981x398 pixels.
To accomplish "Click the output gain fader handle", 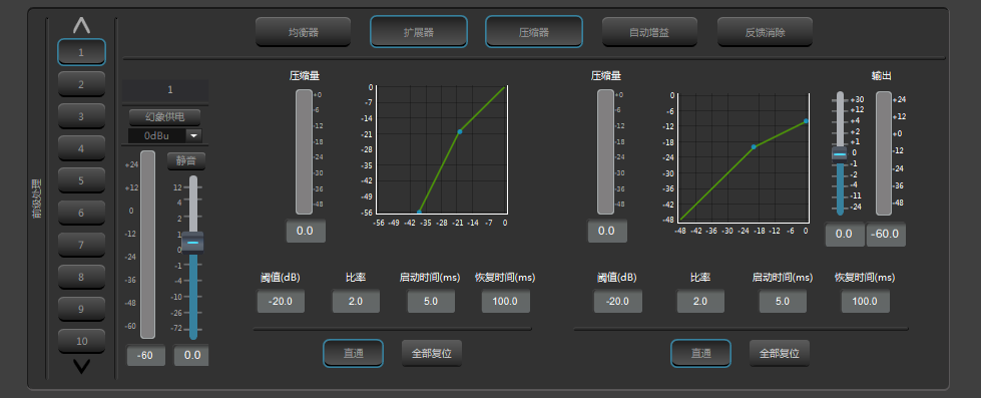I will [x=840, y=155].
